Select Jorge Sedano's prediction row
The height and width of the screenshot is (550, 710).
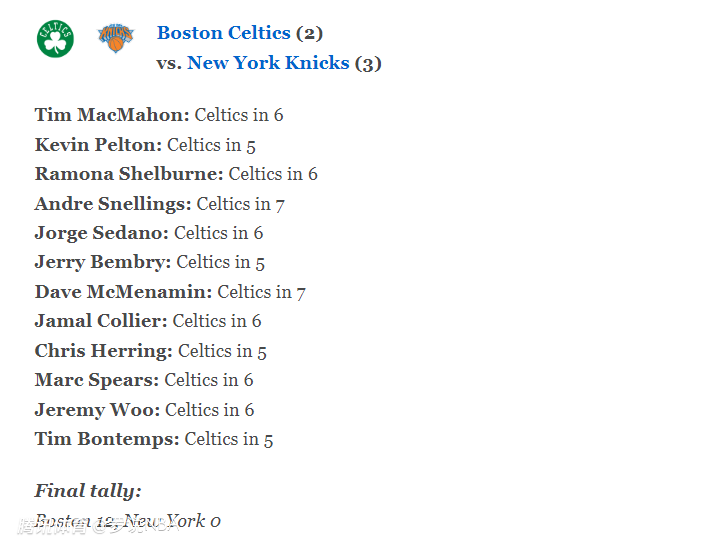pyautogui.click(x=149, y=233)
